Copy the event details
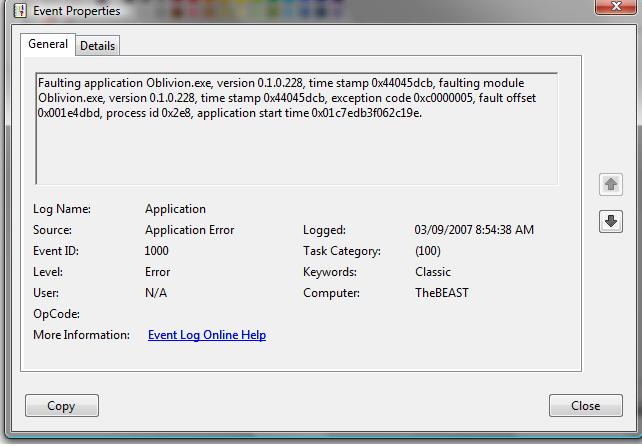642x446 pixels. click(62, 405)
